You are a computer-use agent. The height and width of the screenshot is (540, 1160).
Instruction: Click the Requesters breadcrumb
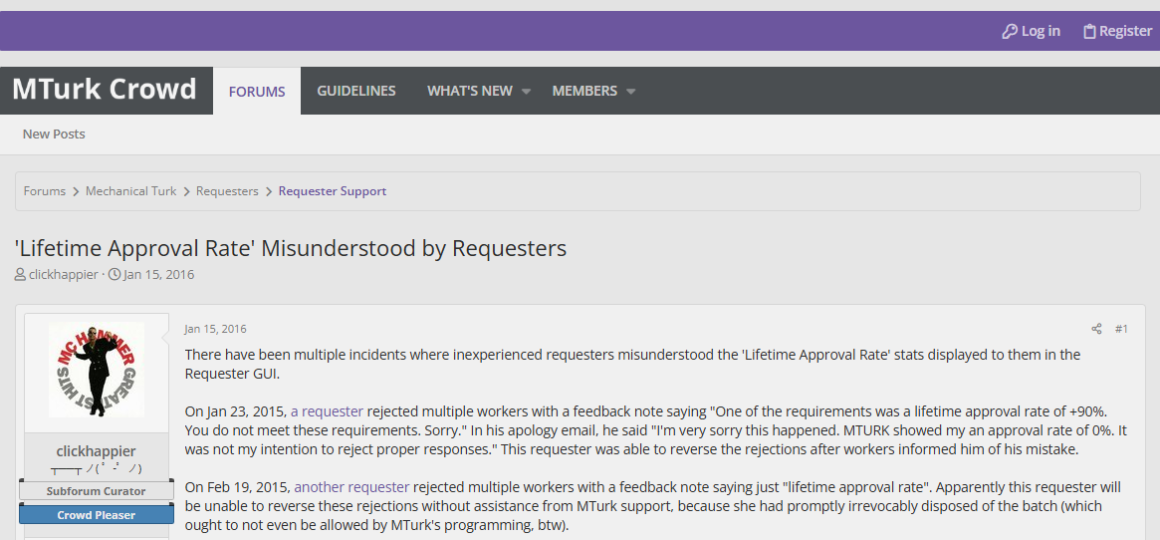(227, 191)
